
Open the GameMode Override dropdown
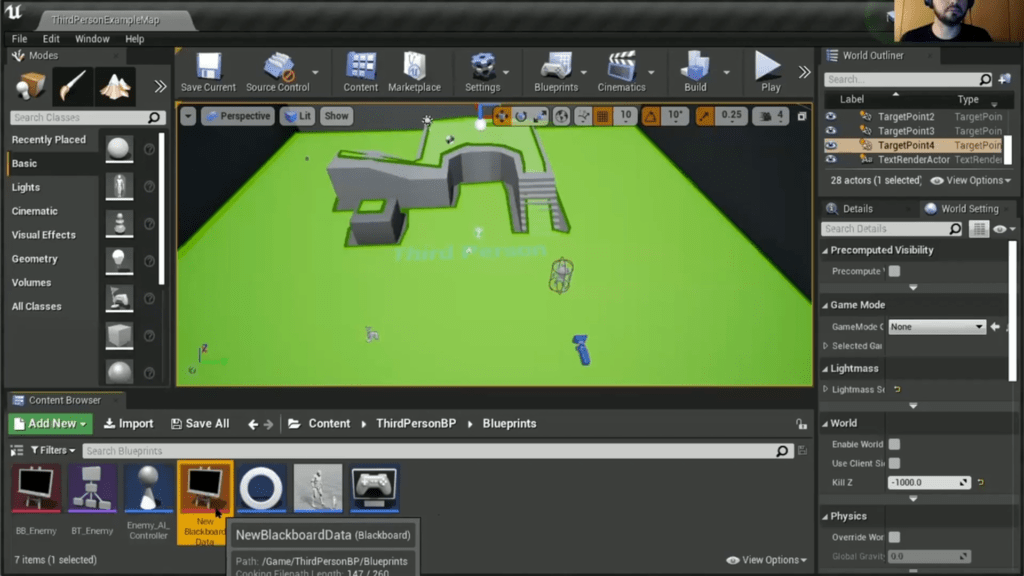pyautogui.click(x=936, y=327)
